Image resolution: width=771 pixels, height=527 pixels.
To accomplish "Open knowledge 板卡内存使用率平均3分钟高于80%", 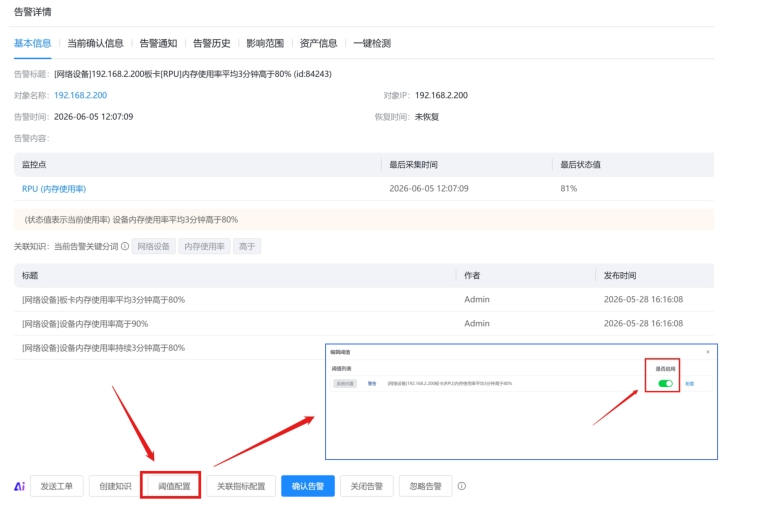I will pyautogui.click(x=103, y=299).
